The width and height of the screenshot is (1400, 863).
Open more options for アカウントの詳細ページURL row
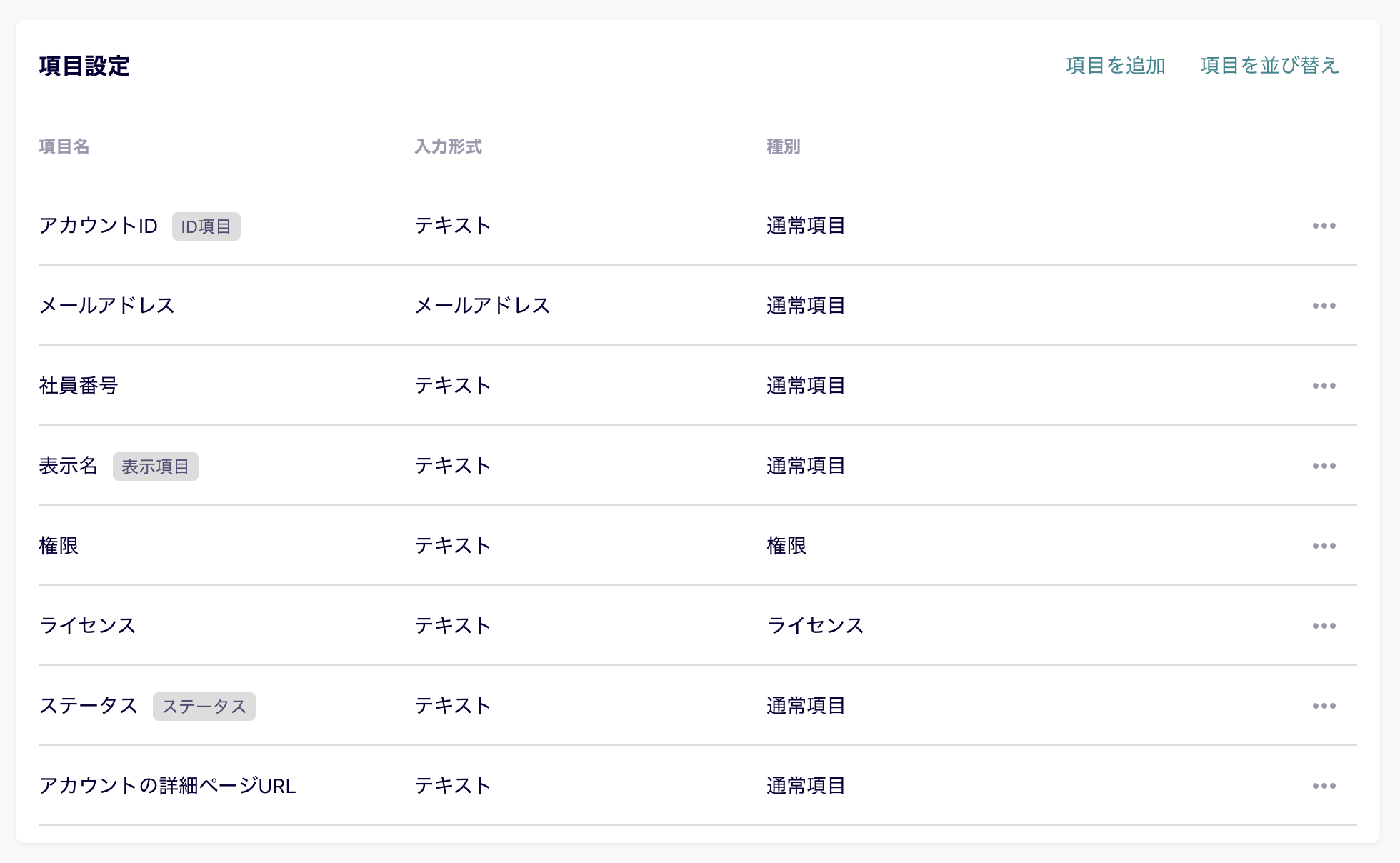(x=1324, y=786)
